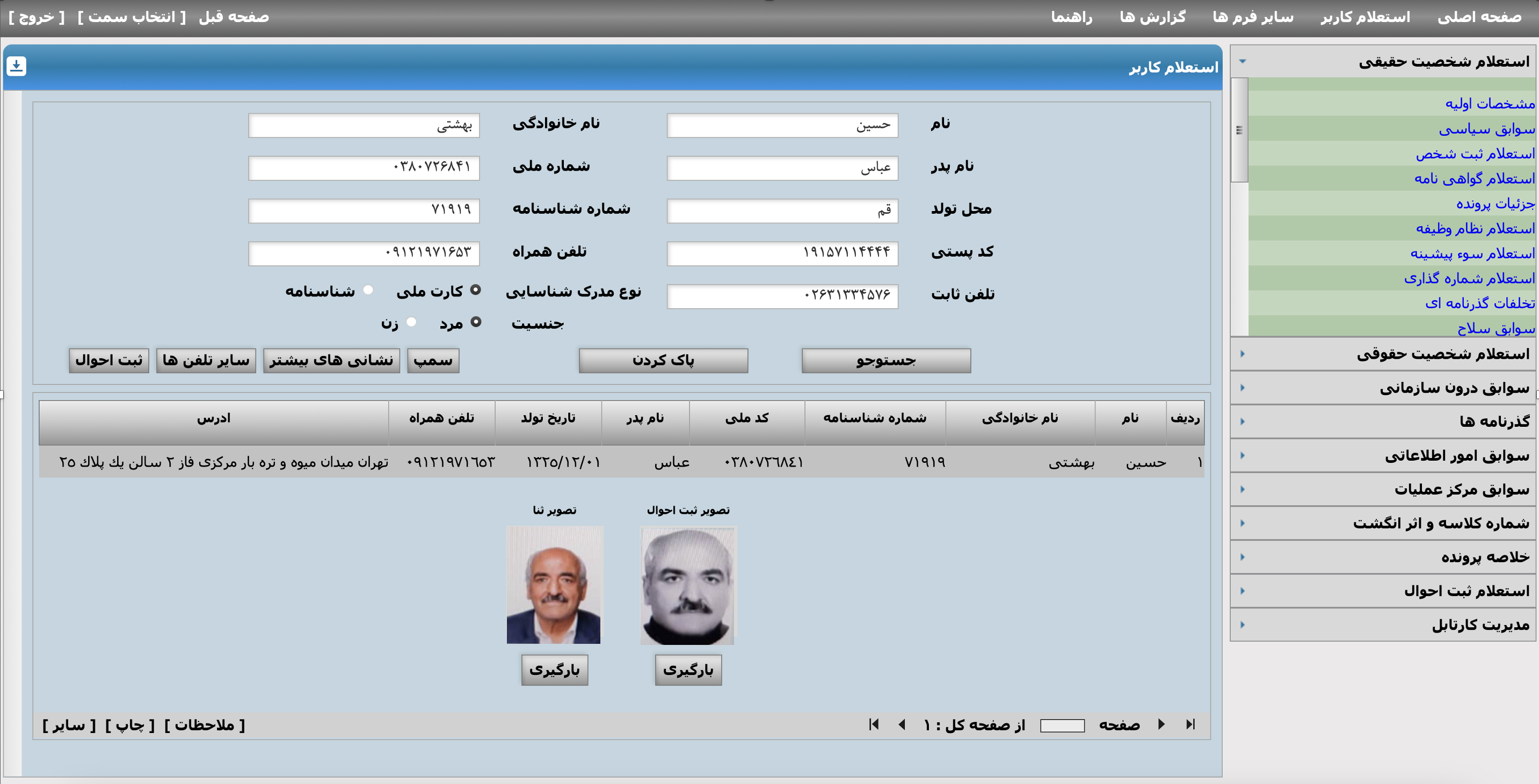Click انتخاب سمت in top bar
The width and height of the screenshot is (1539, 784).
click(132, 17)
